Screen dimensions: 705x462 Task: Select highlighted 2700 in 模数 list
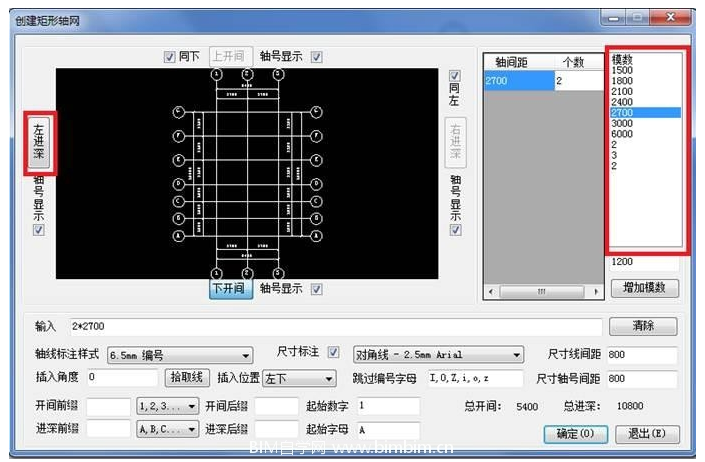(645, 113)
